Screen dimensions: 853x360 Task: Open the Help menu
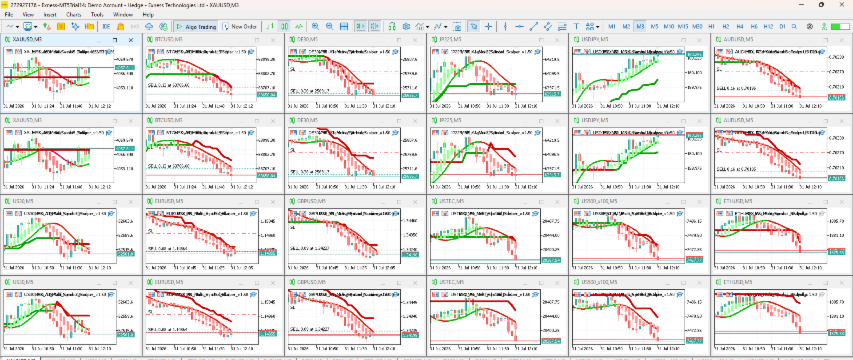point(148,15)
